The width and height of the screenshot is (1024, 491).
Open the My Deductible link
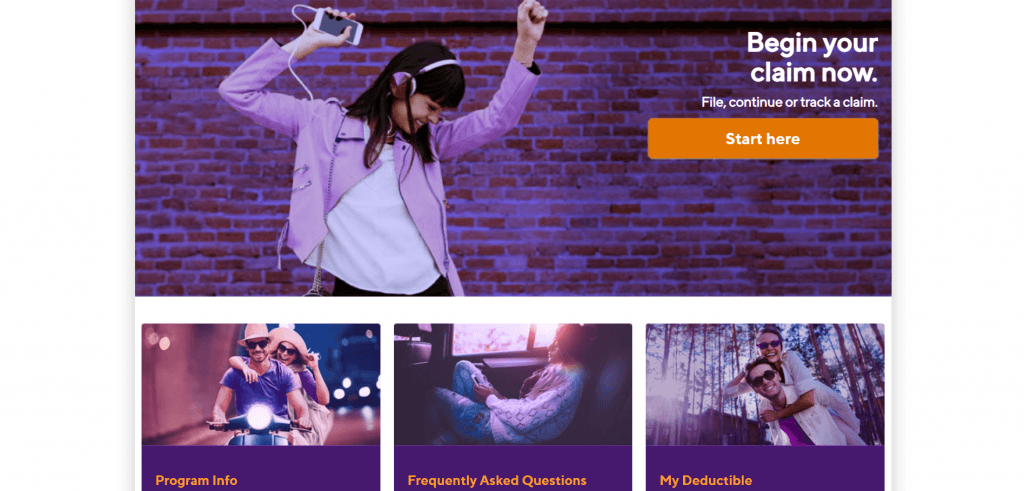(x=706, y=481)
